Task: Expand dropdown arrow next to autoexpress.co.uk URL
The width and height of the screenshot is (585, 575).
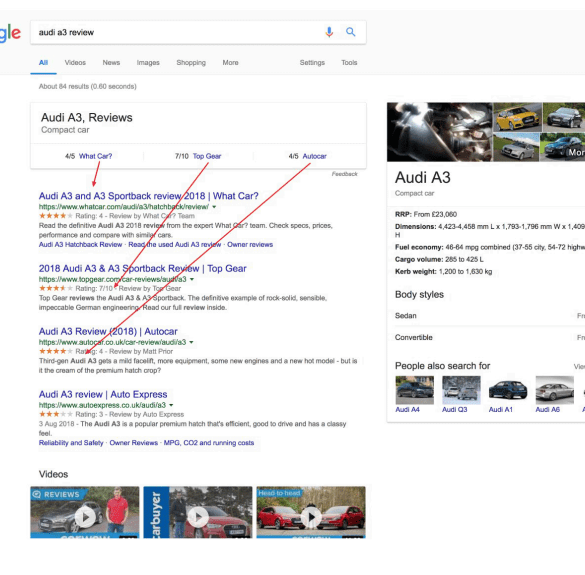Action: pos(171,405)
